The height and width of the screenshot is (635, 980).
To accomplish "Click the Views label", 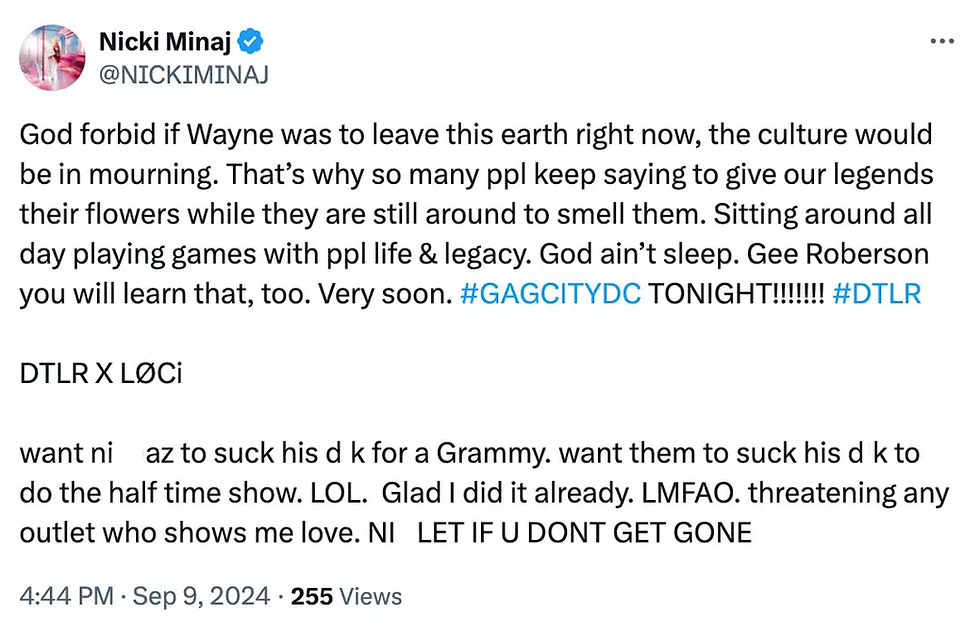I will [x=371, y=597].
